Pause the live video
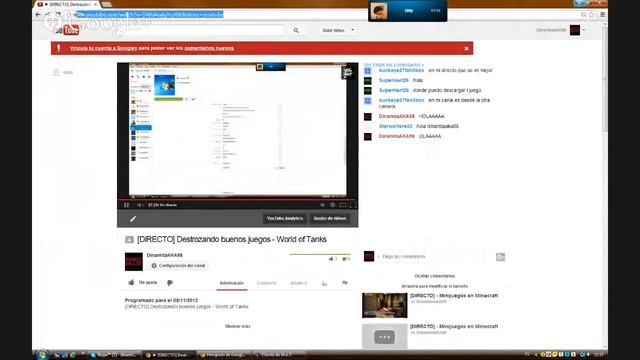This screenshot has height=360, width=640. tap(127, 205)
